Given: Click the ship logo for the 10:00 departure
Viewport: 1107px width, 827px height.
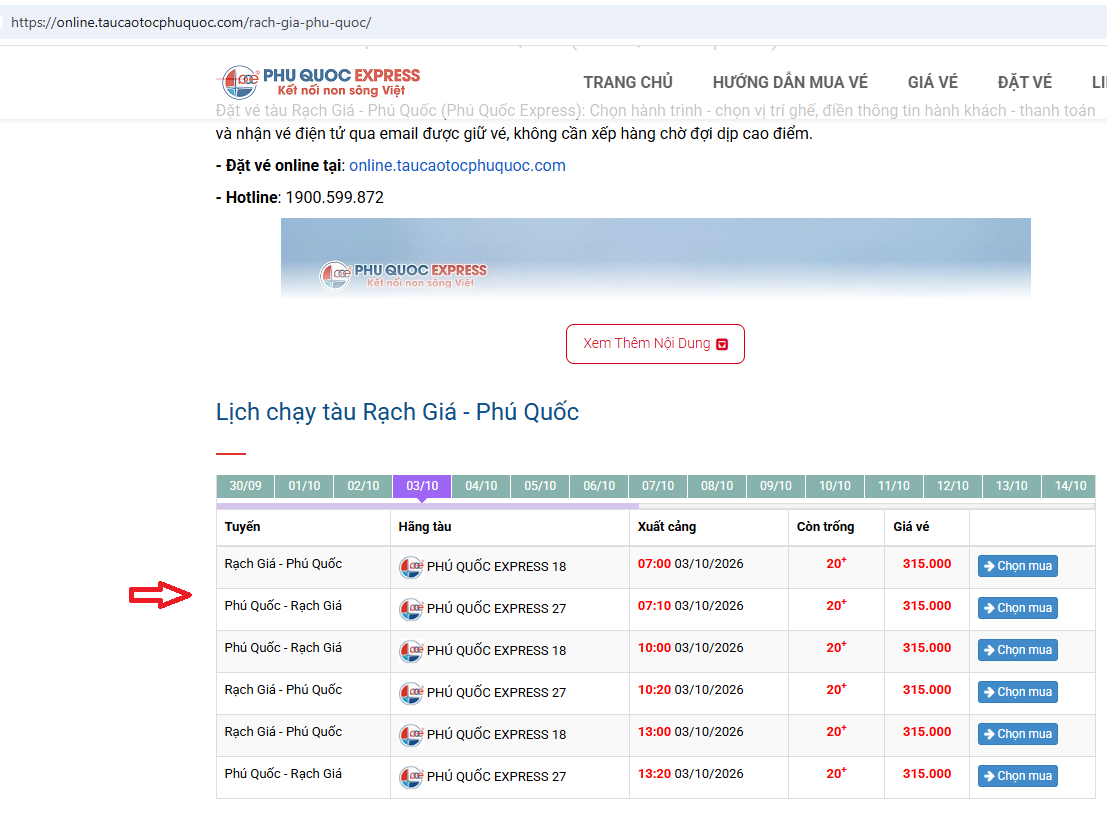Looking at the screenshot, I should 411,650.
